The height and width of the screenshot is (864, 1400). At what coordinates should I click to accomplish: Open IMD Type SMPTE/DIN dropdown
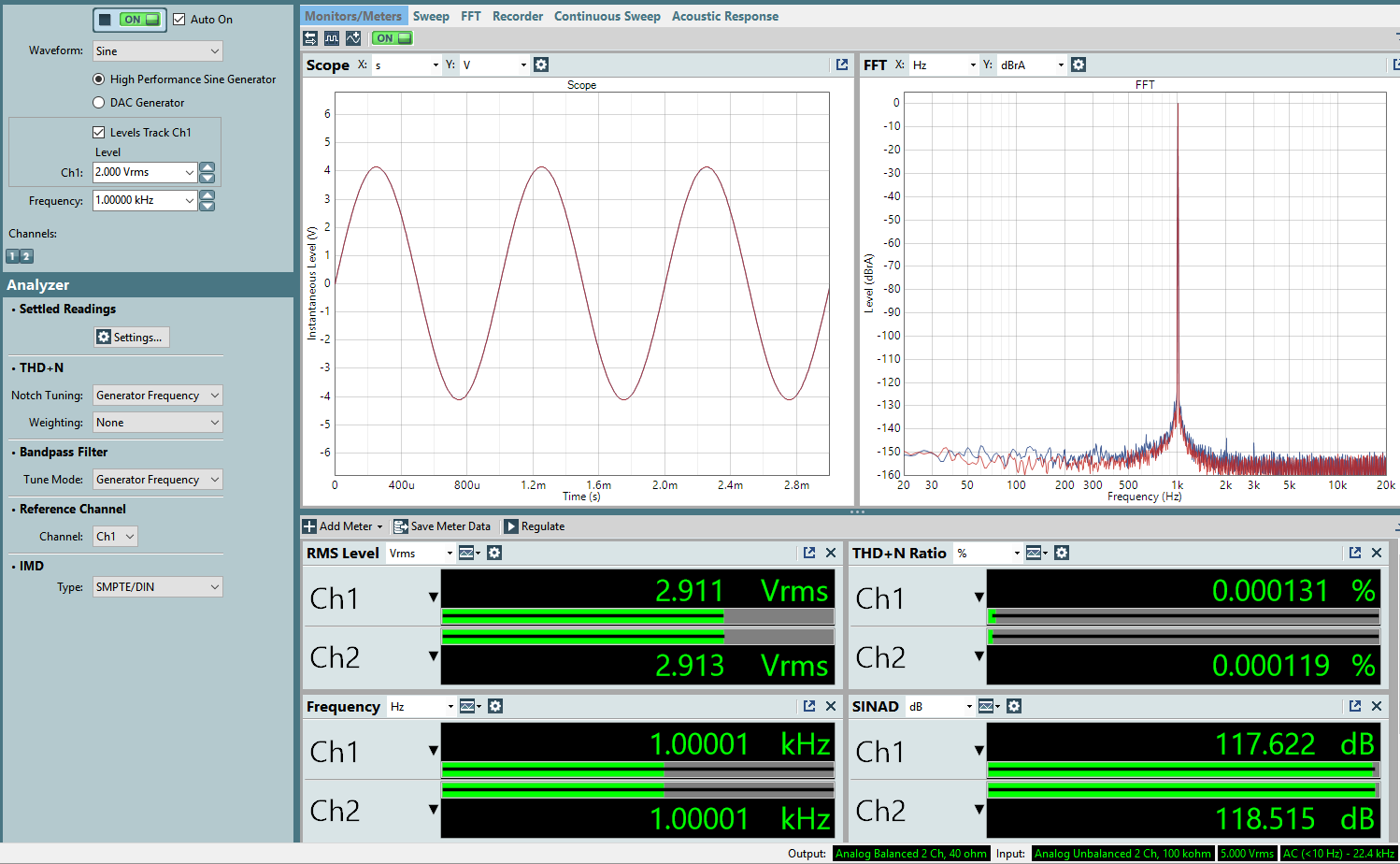coord(158,587)
